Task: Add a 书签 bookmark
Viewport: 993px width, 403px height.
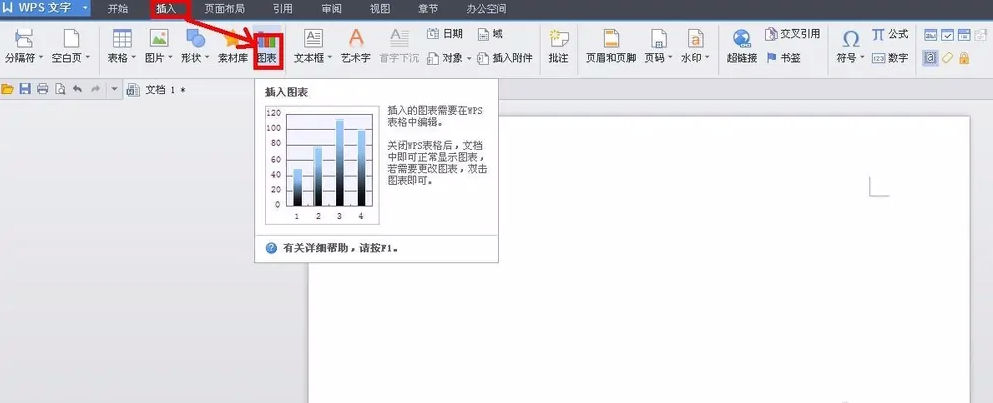Action: coord(783,58)
